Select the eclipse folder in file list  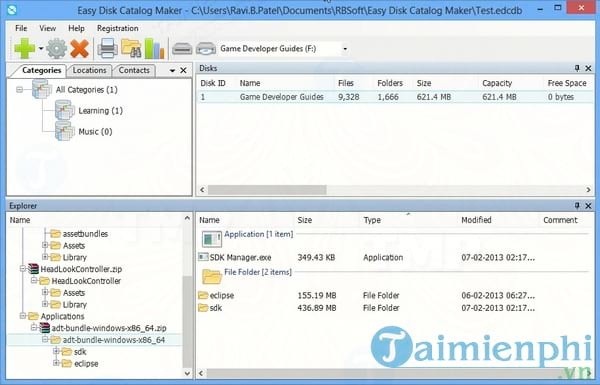222,295
